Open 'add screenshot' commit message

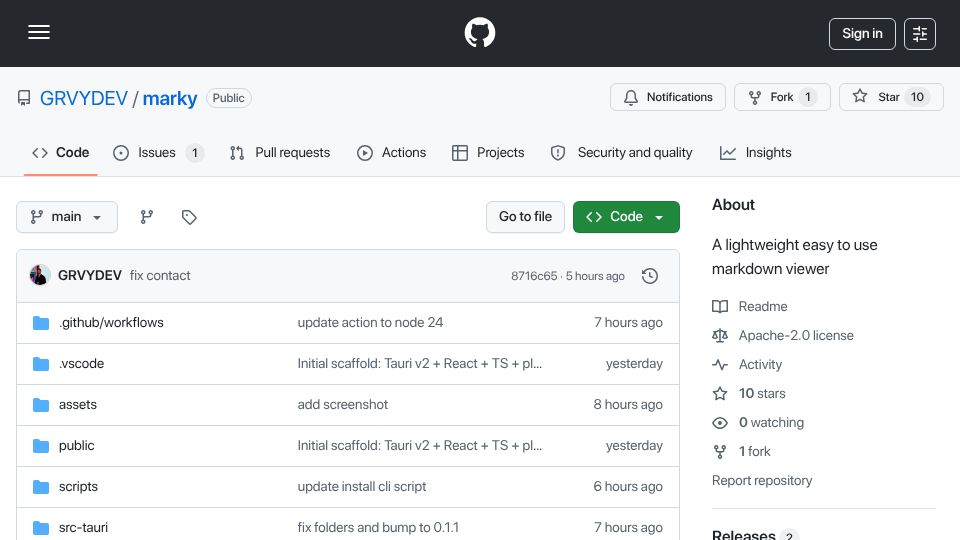343,405
